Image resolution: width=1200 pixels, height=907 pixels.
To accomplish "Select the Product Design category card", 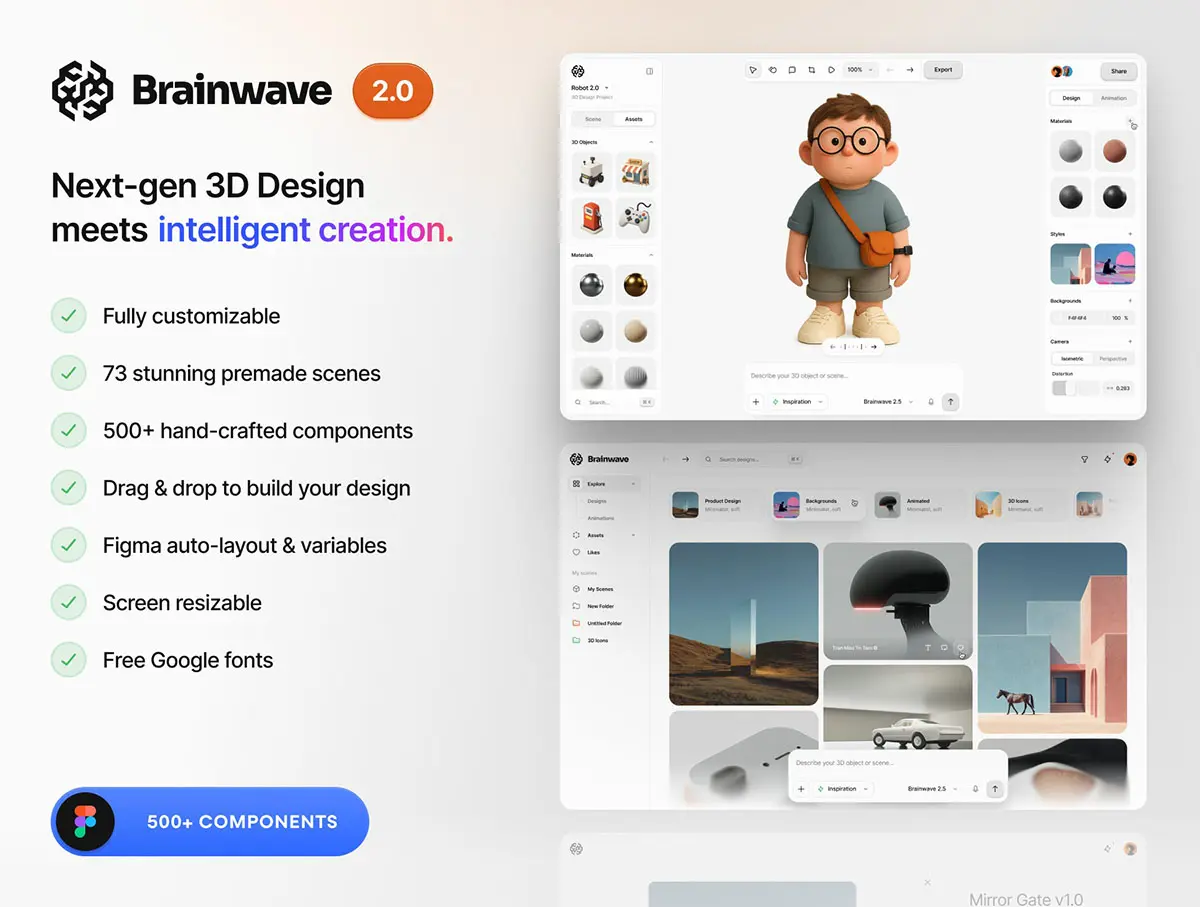I will click(x=714, y=505).
